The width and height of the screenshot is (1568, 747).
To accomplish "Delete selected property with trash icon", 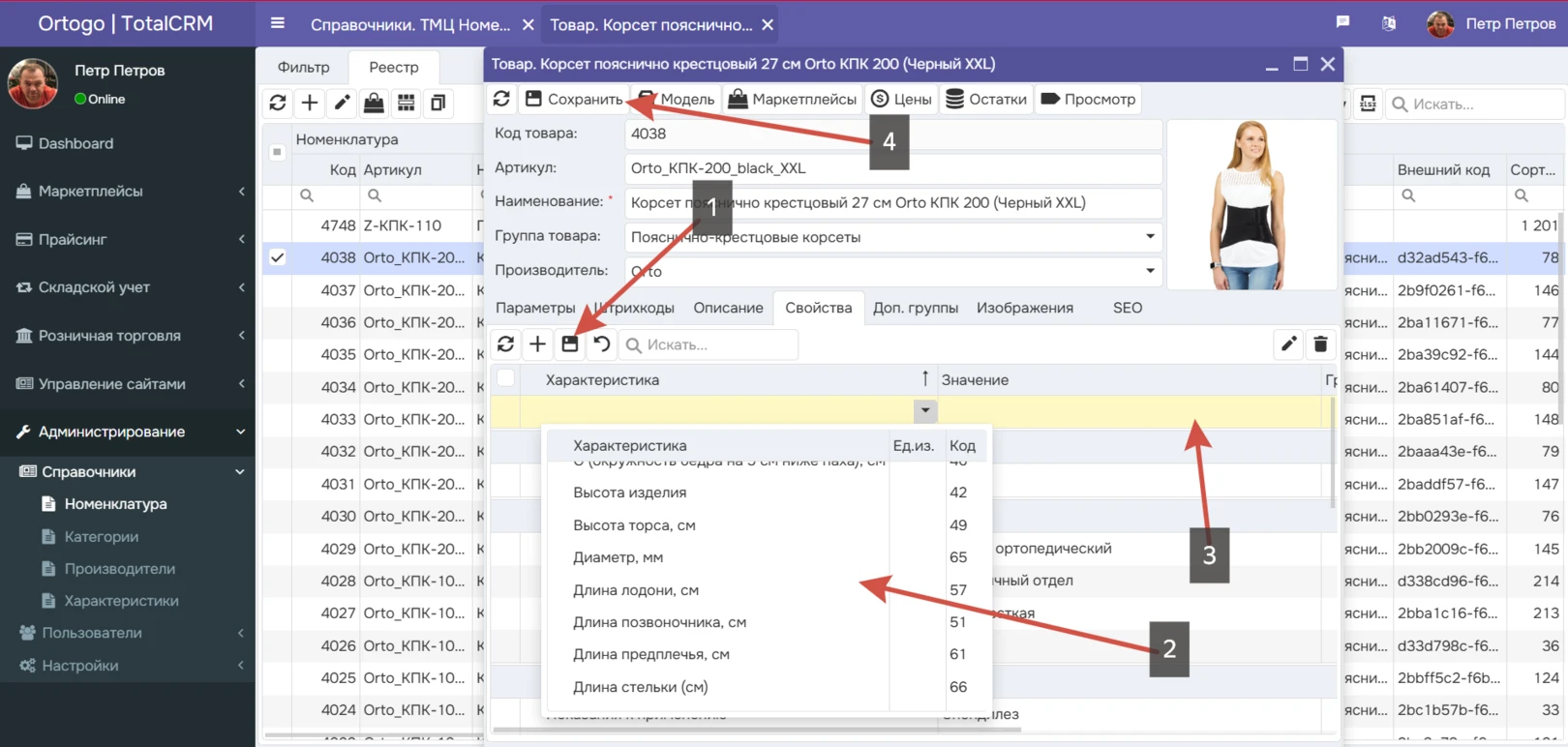I will pyautogui.click(x=1320, y=344).
